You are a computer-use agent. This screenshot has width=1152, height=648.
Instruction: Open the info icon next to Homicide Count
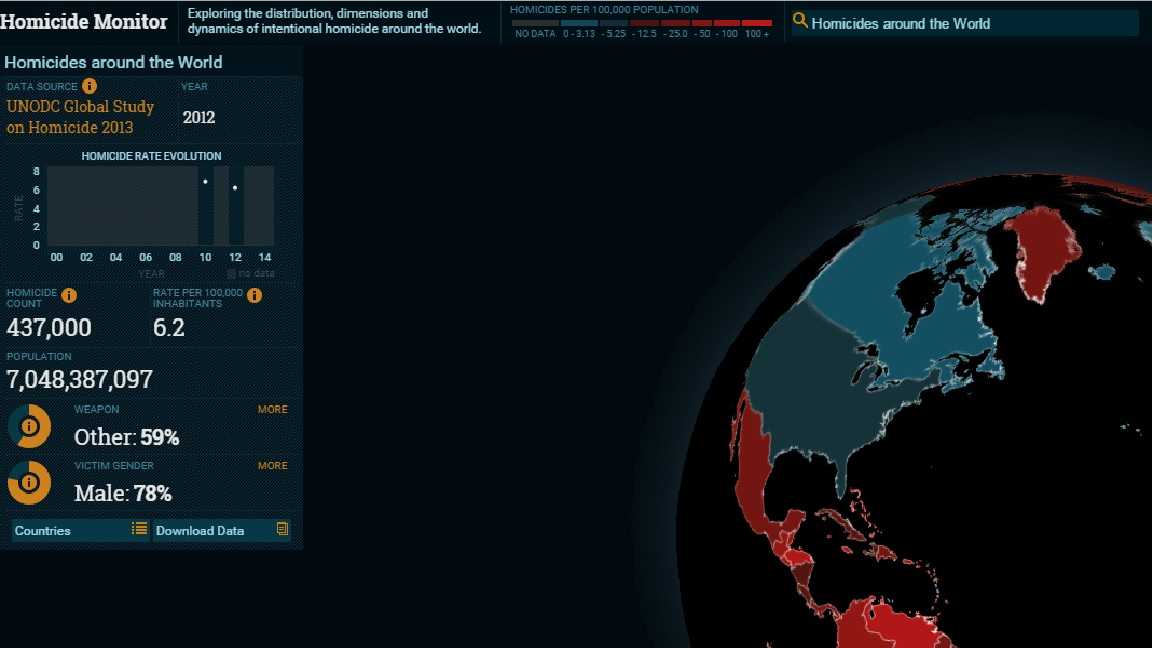[x=69, y=295]
